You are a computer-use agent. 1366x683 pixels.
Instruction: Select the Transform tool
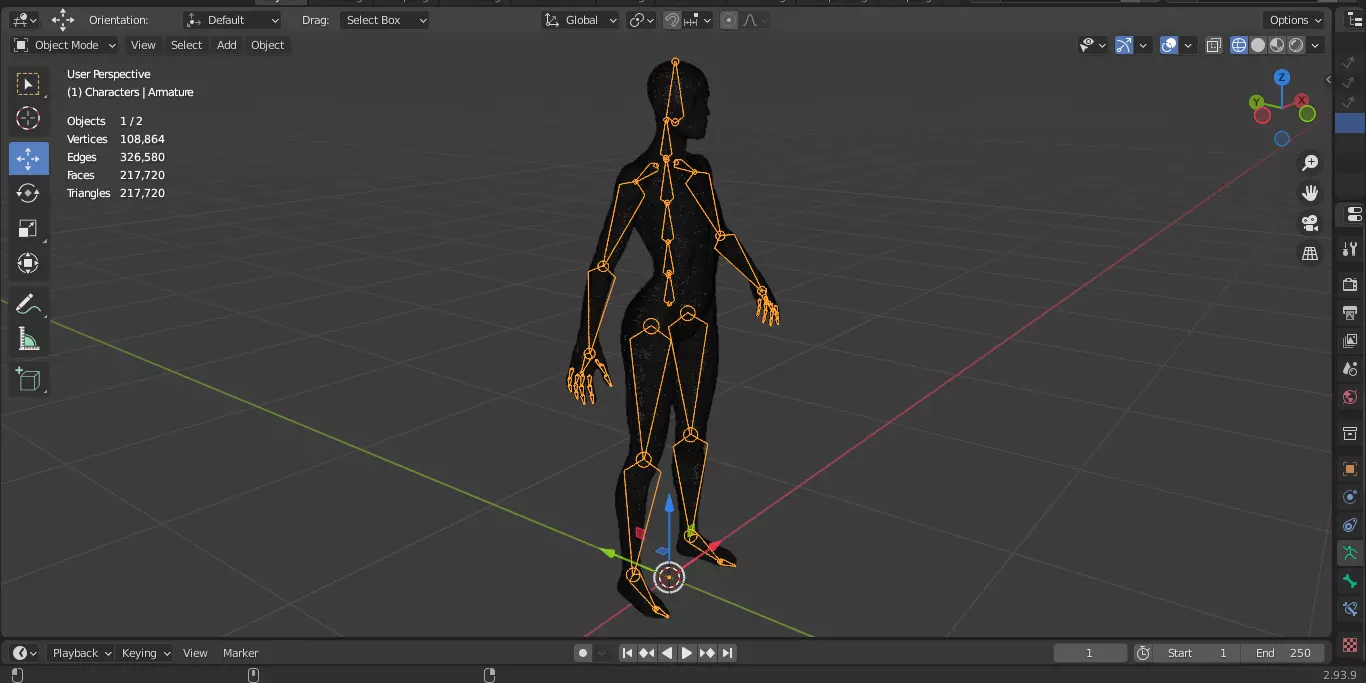tap(28, 263)
